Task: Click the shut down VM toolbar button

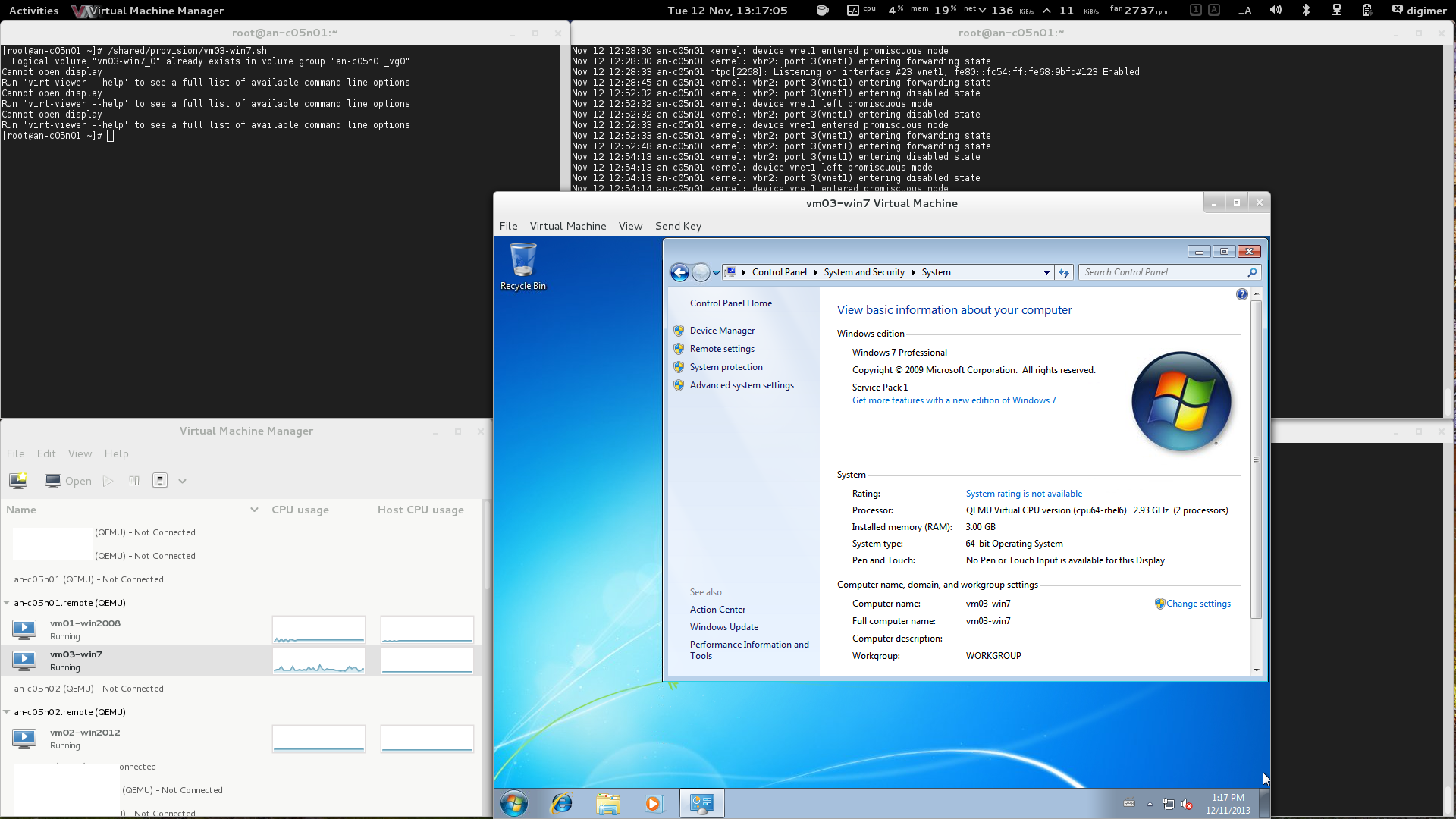Action: click(x=160, y=481)
